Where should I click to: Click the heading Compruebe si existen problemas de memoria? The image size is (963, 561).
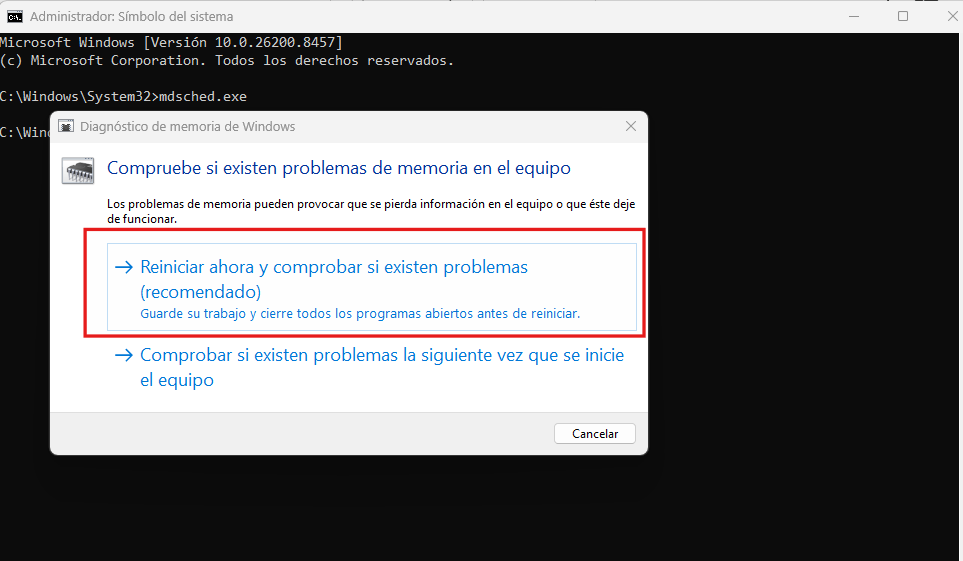(x=338, y=168)
